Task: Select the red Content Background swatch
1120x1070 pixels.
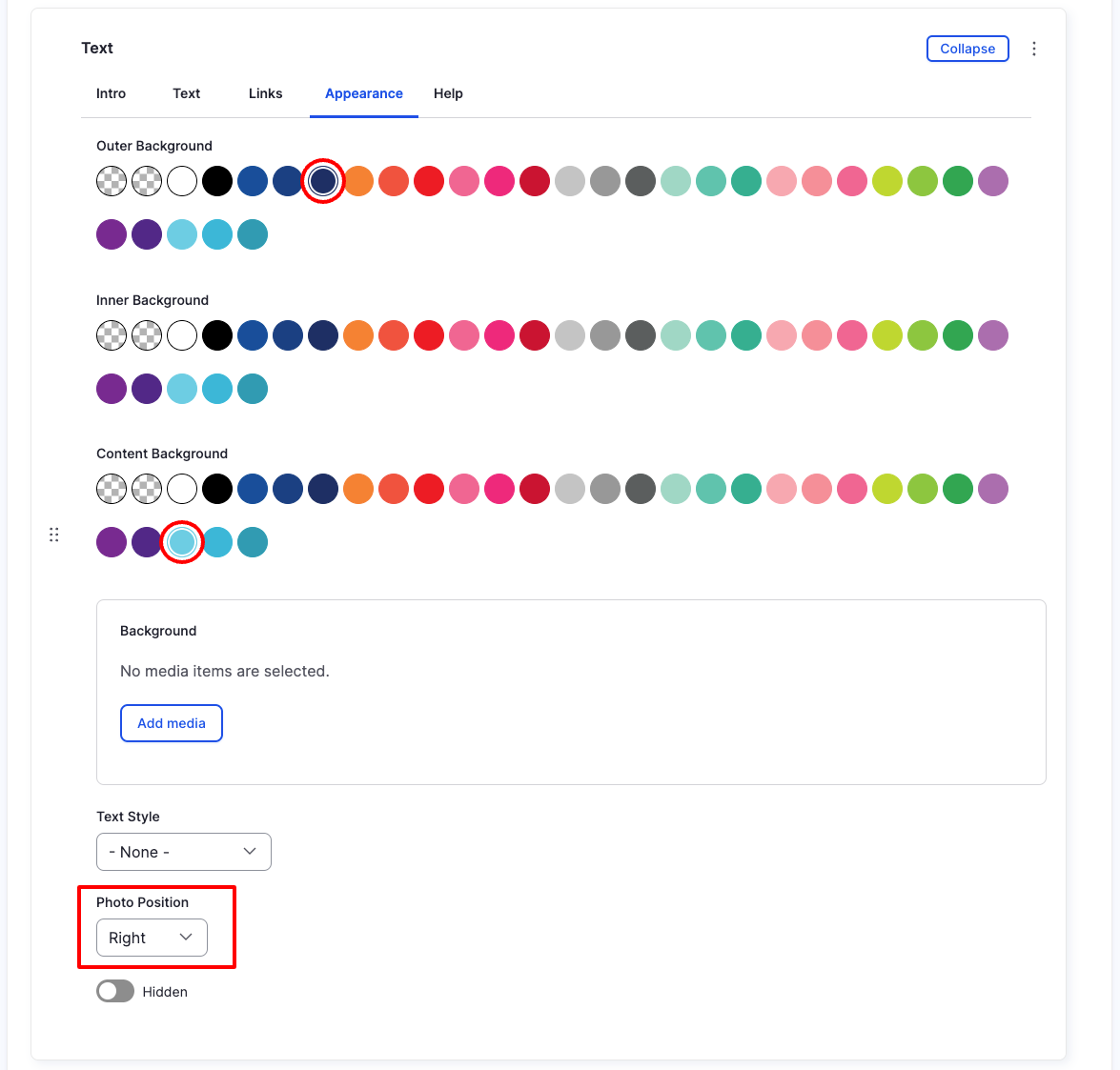Action: [429, 489]
